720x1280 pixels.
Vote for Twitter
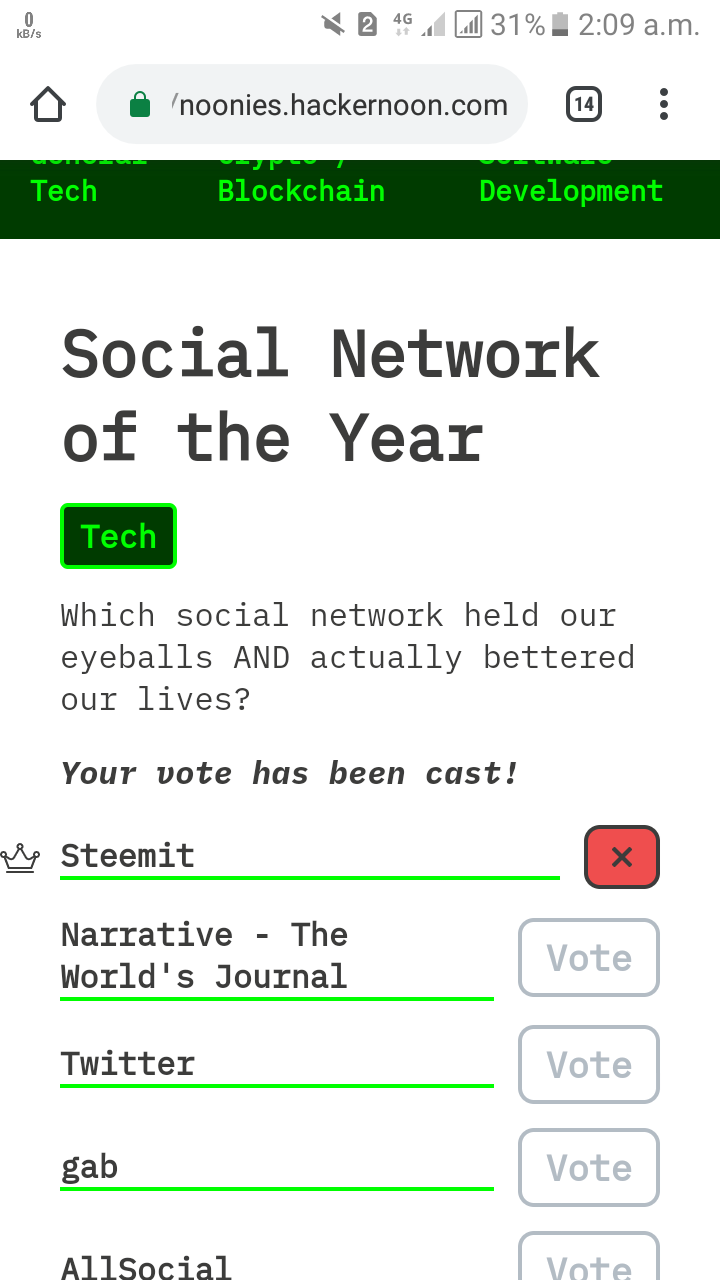tap(589, 1064)
